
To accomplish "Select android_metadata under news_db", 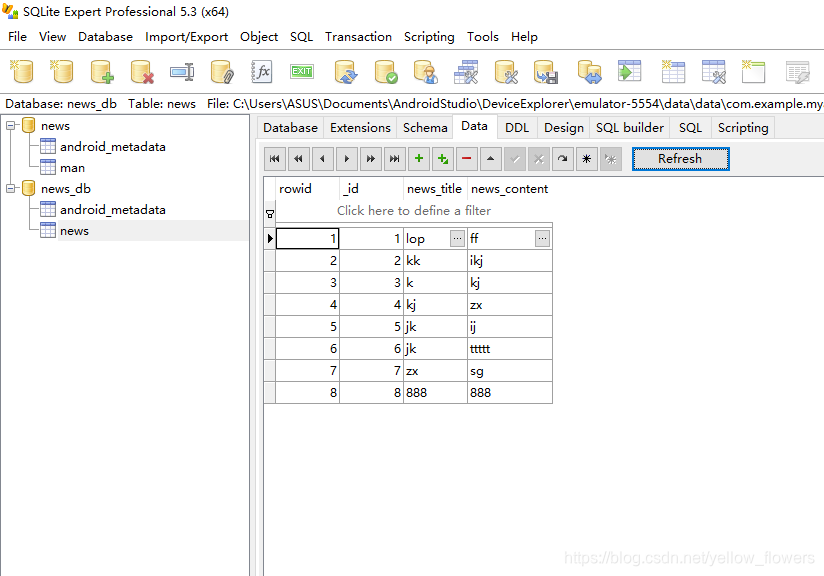I will tap(112, 210).
